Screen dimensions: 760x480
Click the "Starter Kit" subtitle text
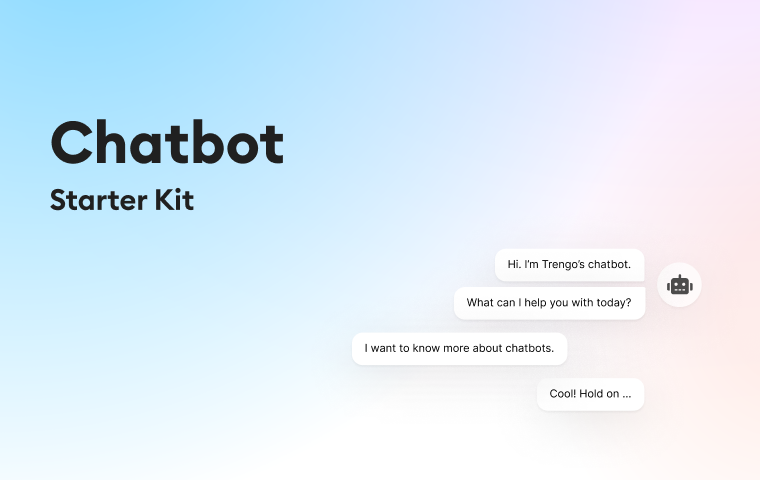[x=122, y=200]
